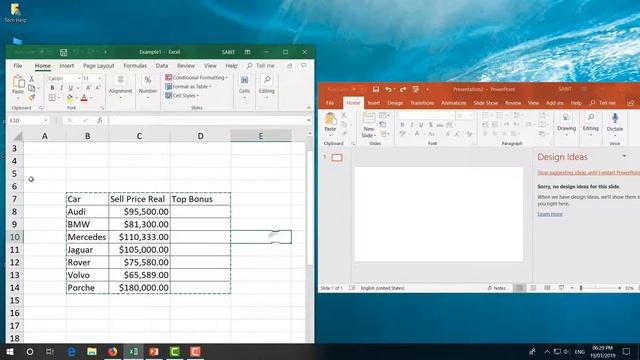Click English (United States) in PowerPoint status bar
The image size is (640, 360).
click(x=382, y=288)
